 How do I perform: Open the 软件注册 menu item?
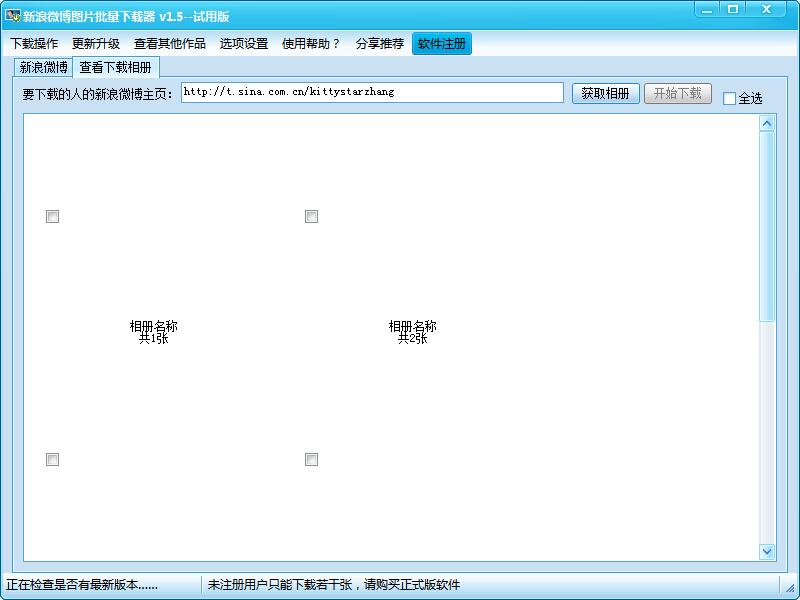441,44
